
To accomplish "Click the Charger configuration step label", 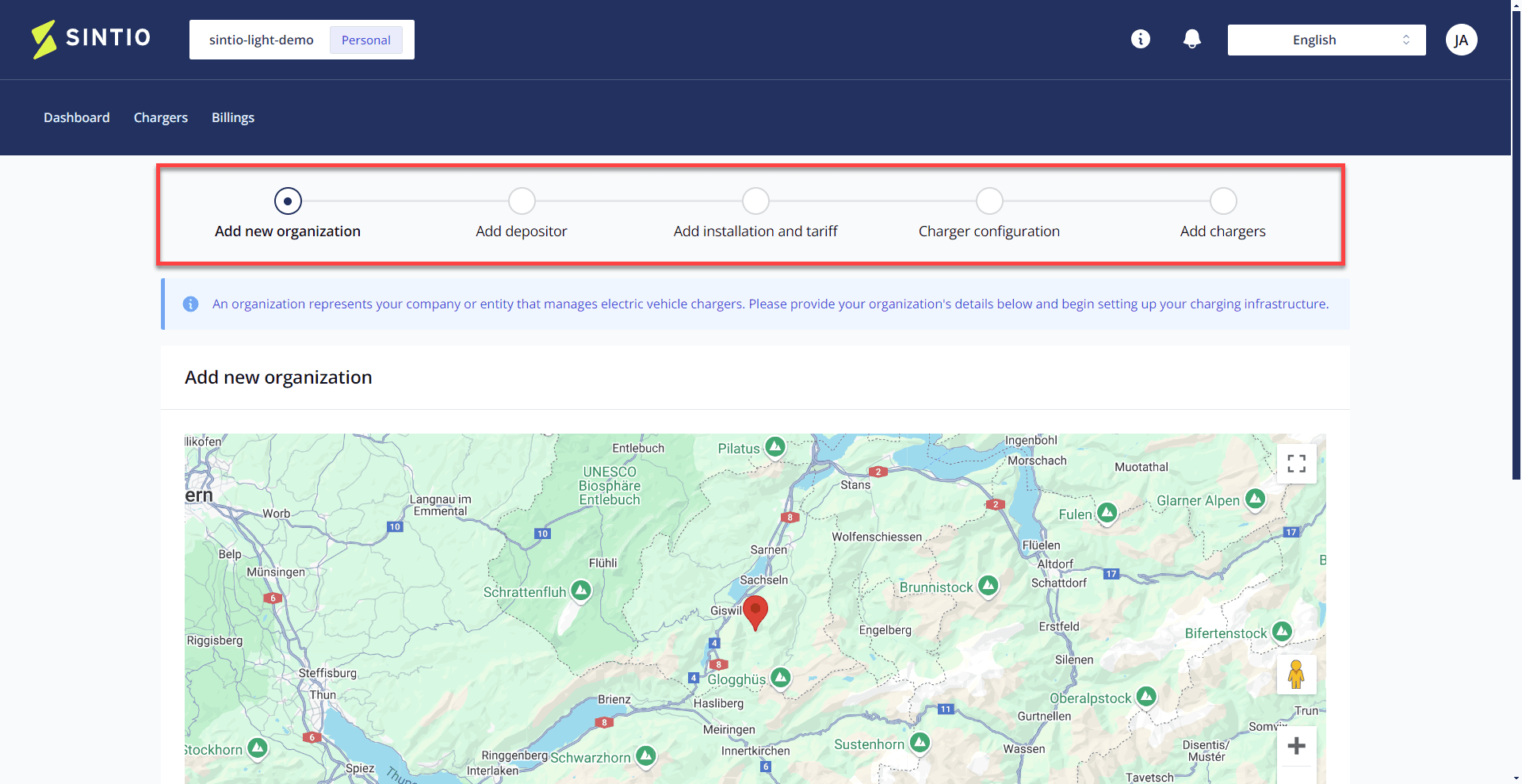I will [x=989, y=231].
